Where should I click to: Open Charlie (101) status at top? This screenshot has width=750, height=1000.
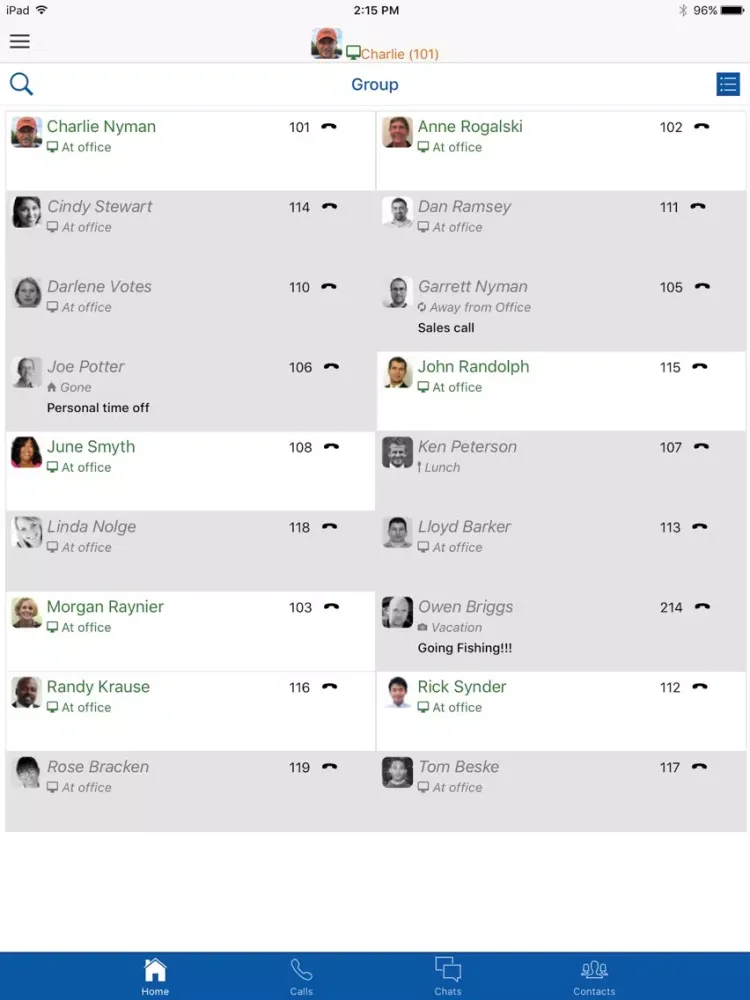click(x=399, y=54)
